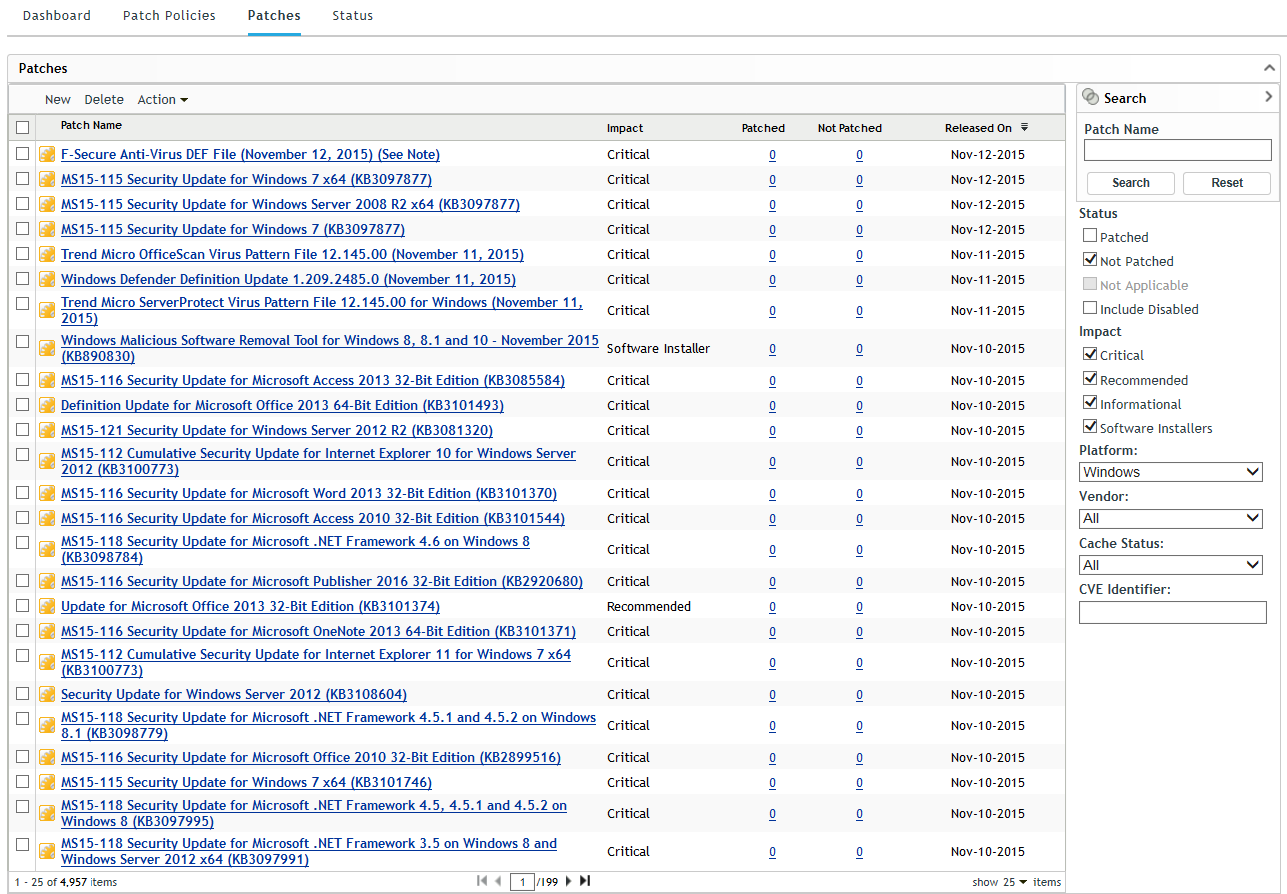This screenshot has width=1287, height=894.
Task: Open the Platform dropdown showing Windows
Action: 1170,472
